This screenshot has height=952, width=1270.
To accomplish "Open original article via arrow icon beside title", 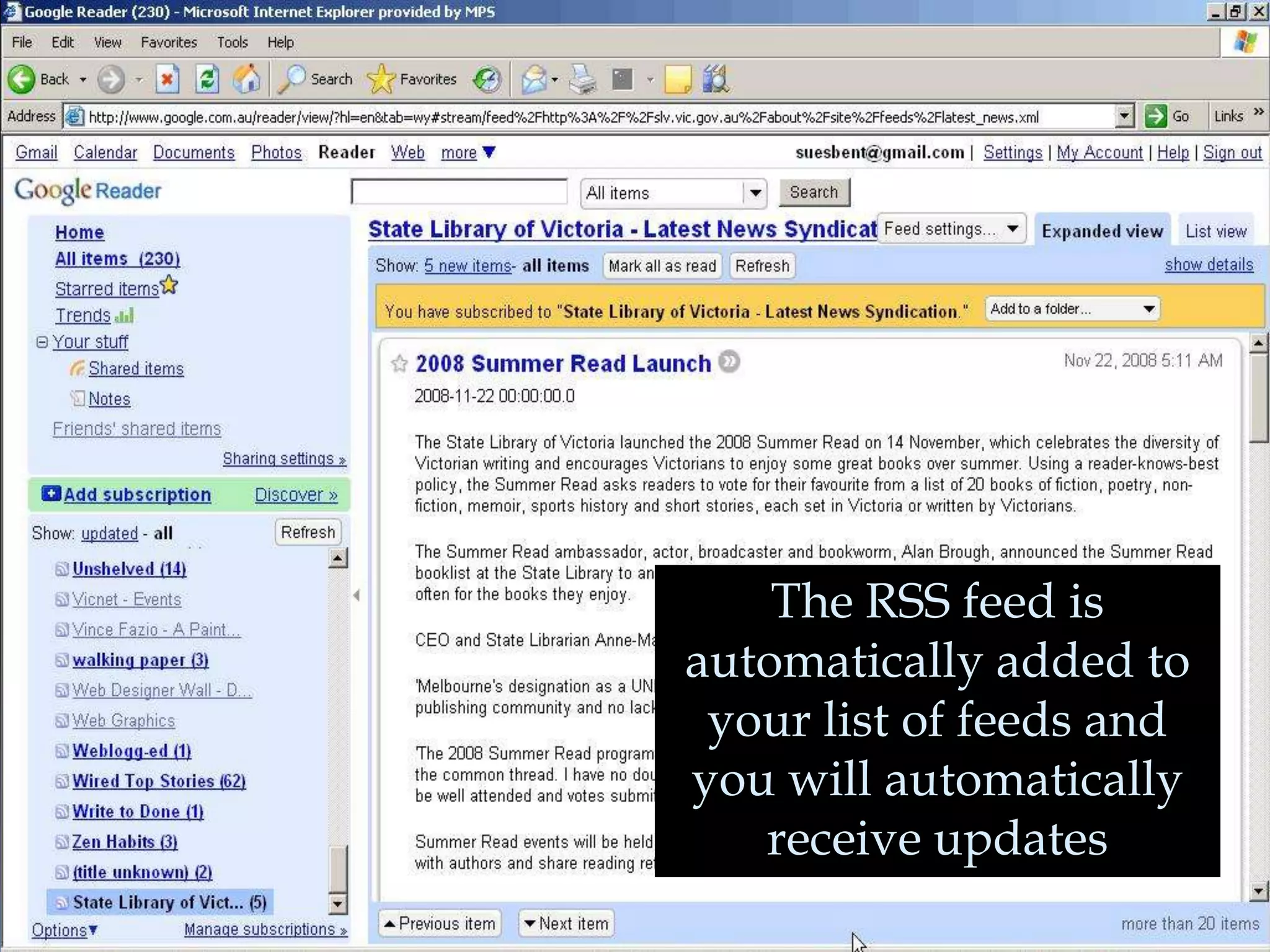I will point(730,361).
